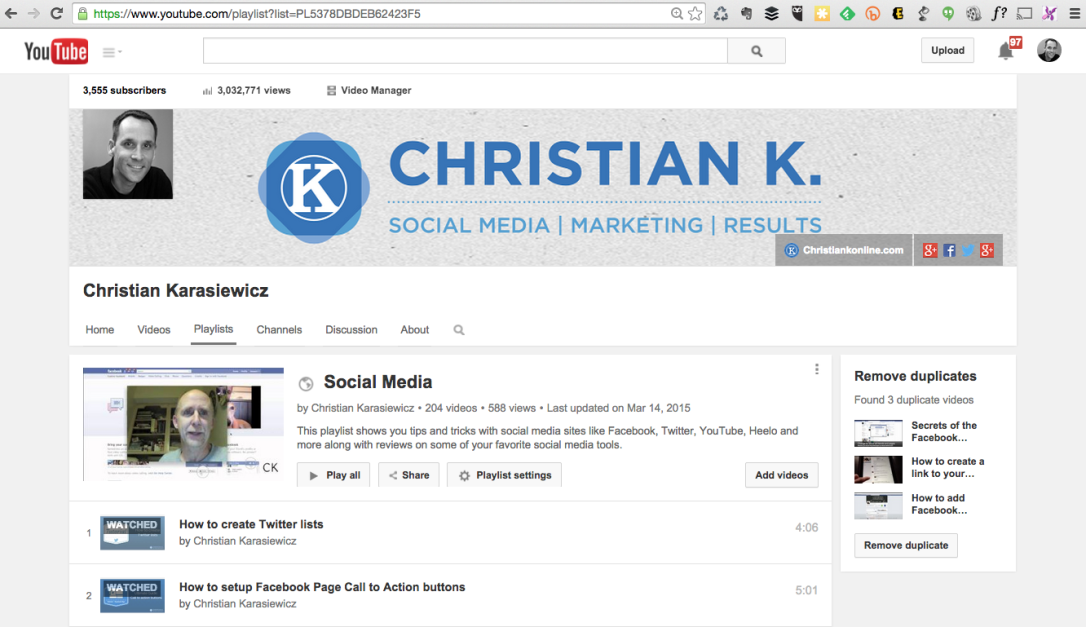Open duplicate video Secrets of the Facebook...
Image resolution: width=1086 pixels, height=627 pixels.
click(x=944, y=432)
